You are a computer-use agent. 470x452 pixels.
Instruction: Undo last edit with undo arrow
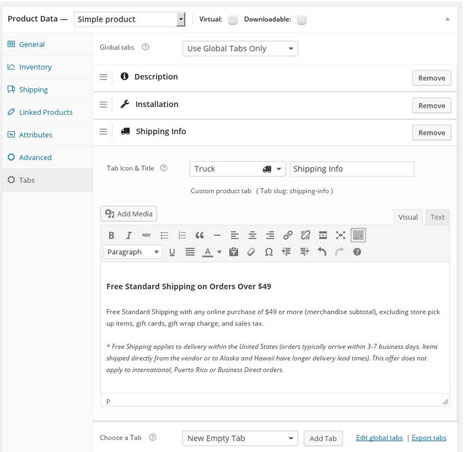coord(322,252)
